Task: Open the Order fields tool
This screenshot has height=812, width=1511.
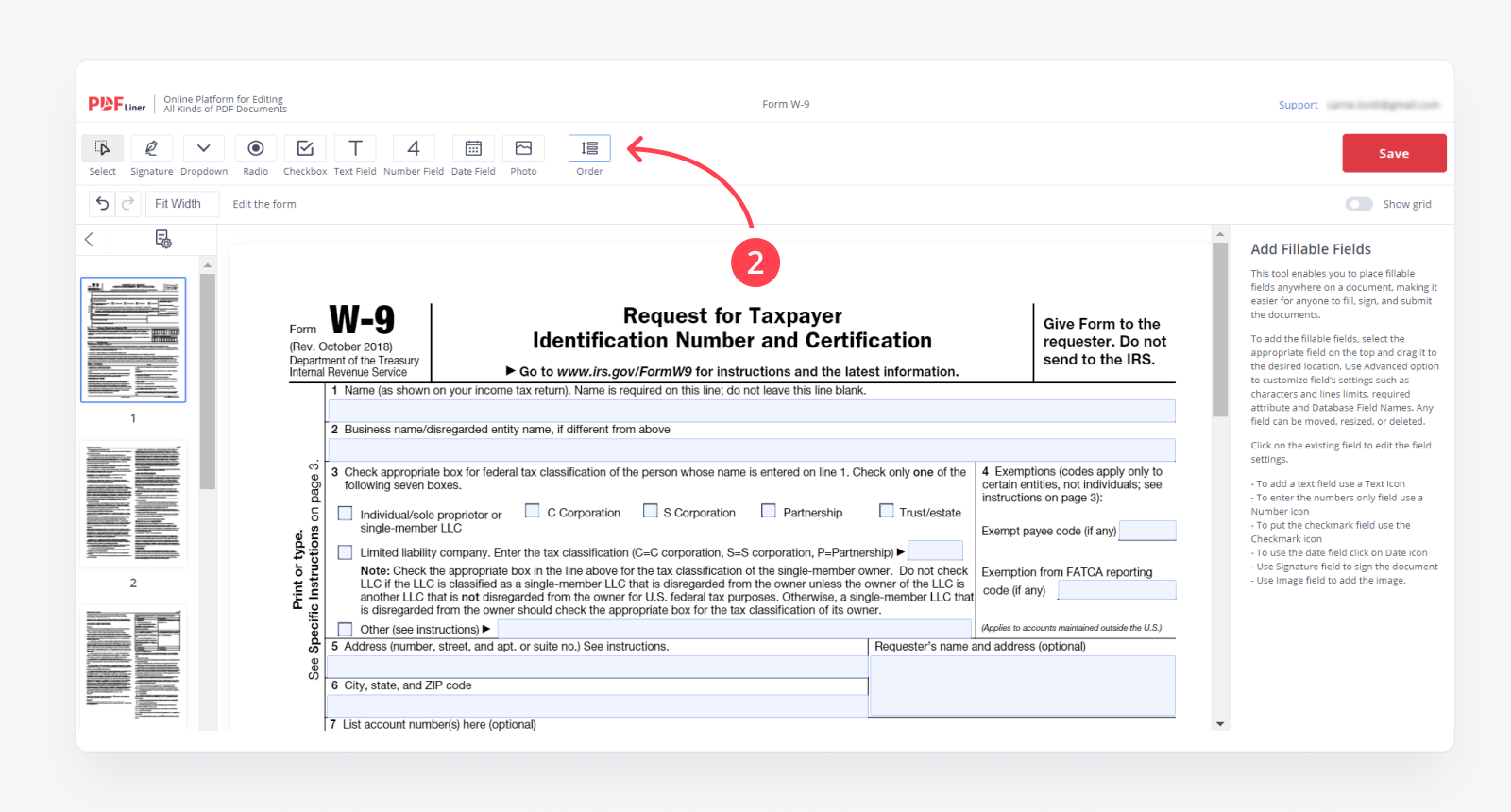Action: point(589,148)
